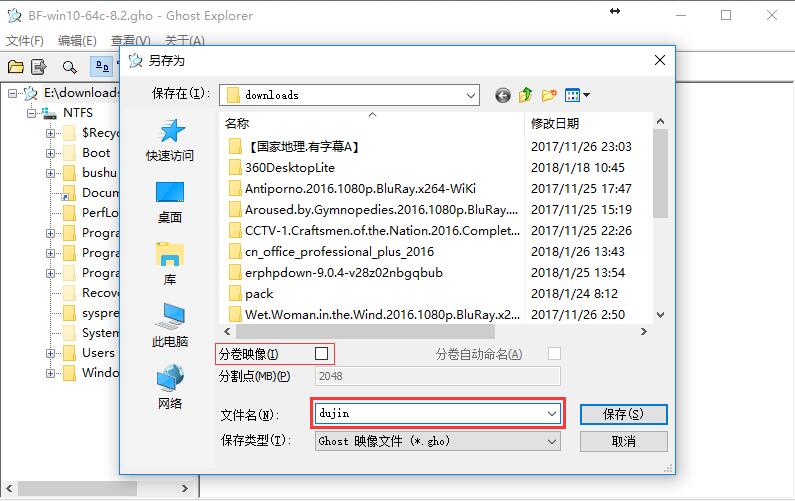Collapse the E:\downloads root tree node

point(12,93)
